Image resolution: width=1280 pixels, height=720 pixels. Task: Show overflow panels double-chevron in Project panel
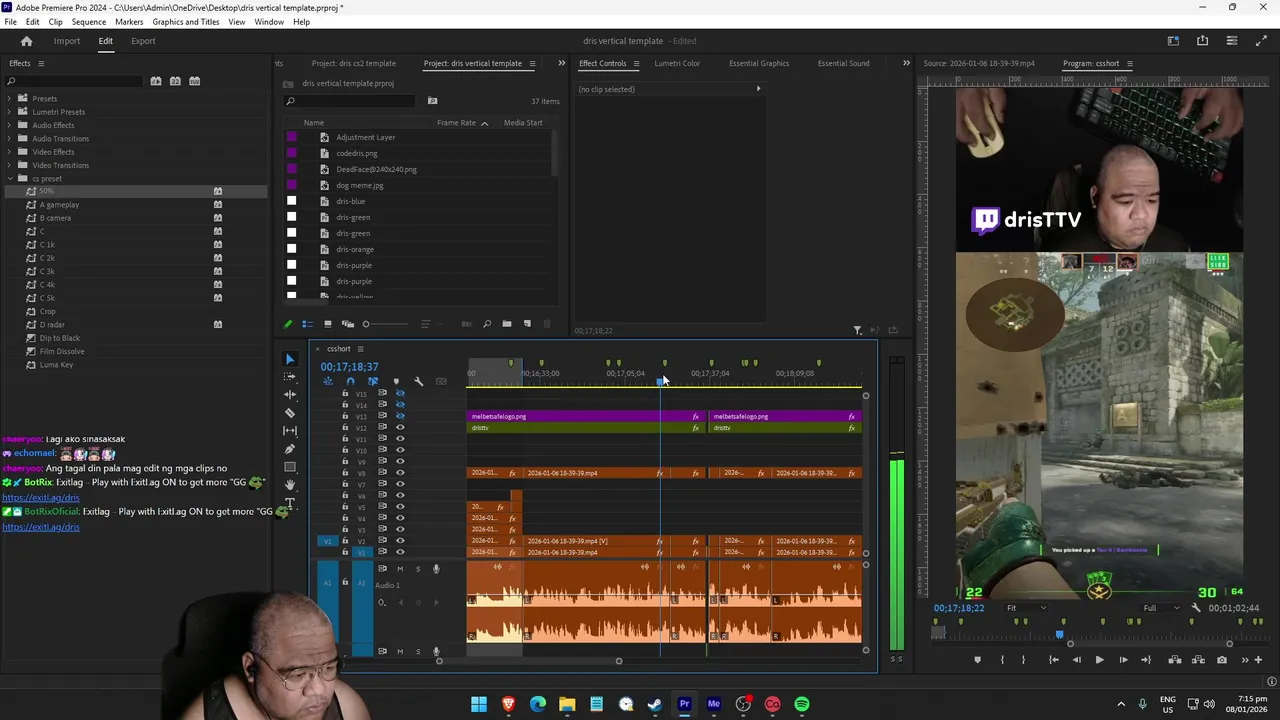(560, 63)
